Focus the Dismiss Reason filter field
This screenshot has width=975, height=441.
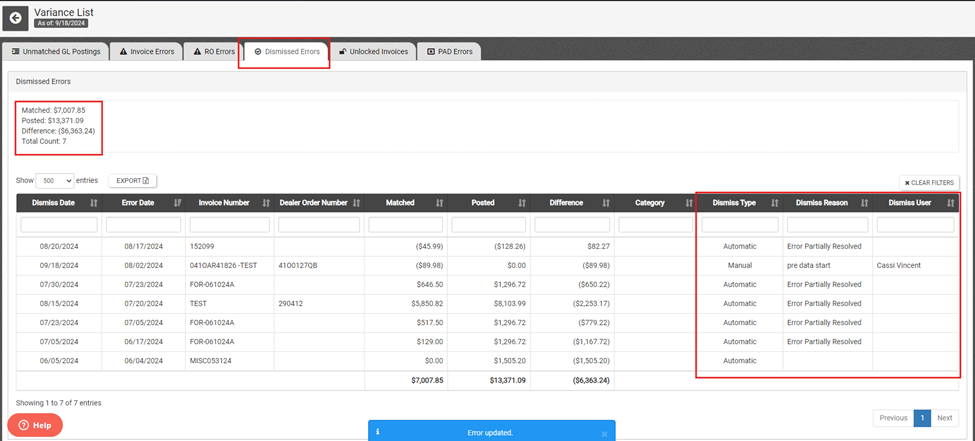(828, 225)
